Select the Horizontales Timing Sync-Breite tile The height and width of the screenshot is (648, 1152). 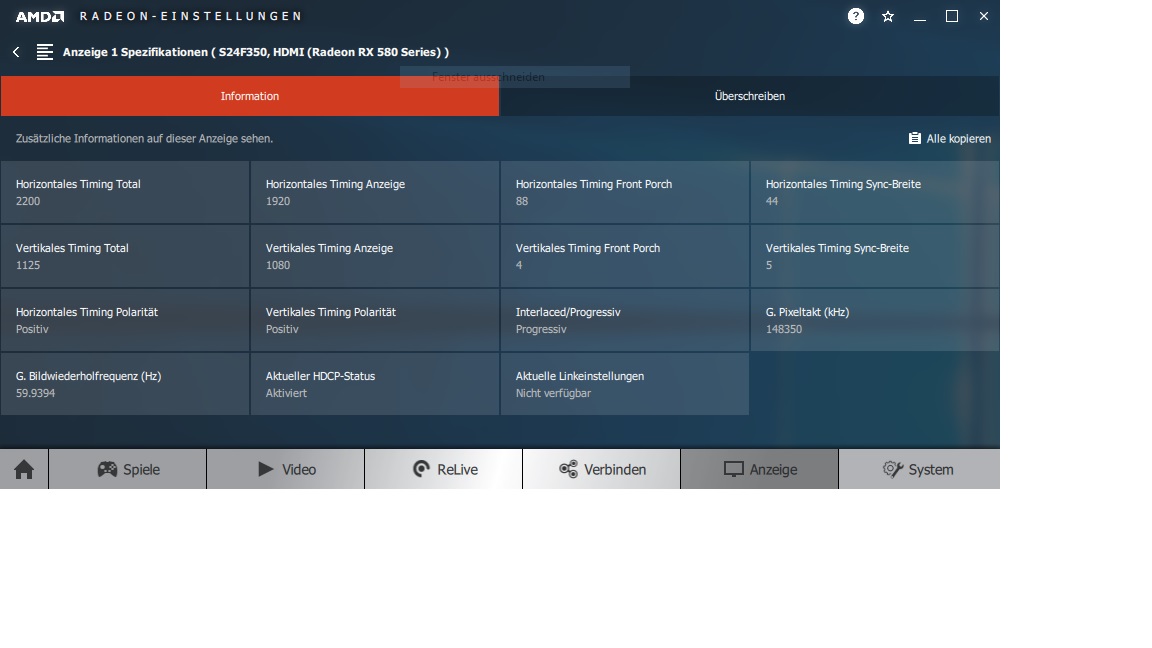pos(874,192)
